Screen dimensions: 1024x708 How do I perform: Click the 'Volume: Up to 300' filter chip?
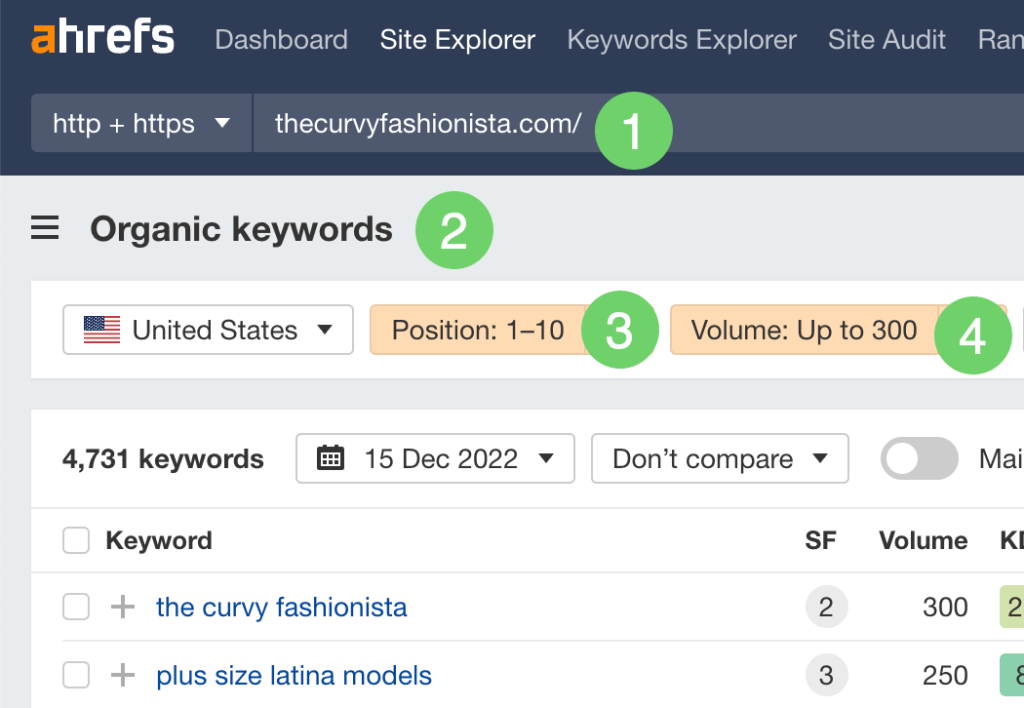click(x=805, y=329)
